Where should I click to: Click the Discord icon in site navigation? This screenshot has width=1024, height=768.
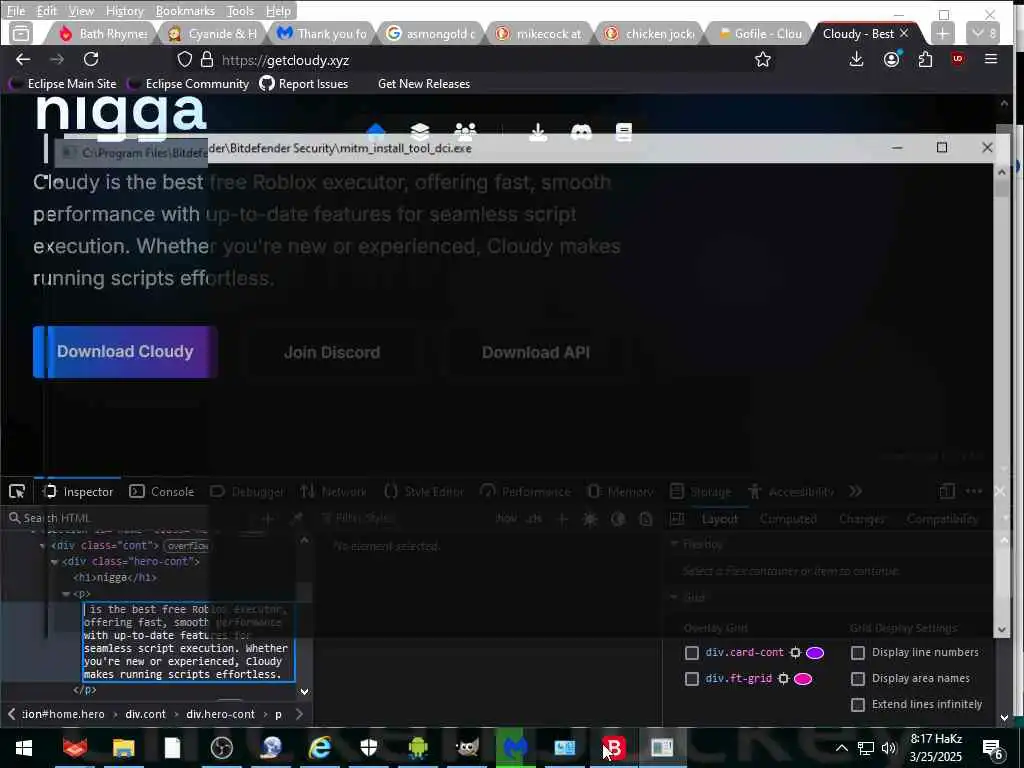[x=581, y=131]
